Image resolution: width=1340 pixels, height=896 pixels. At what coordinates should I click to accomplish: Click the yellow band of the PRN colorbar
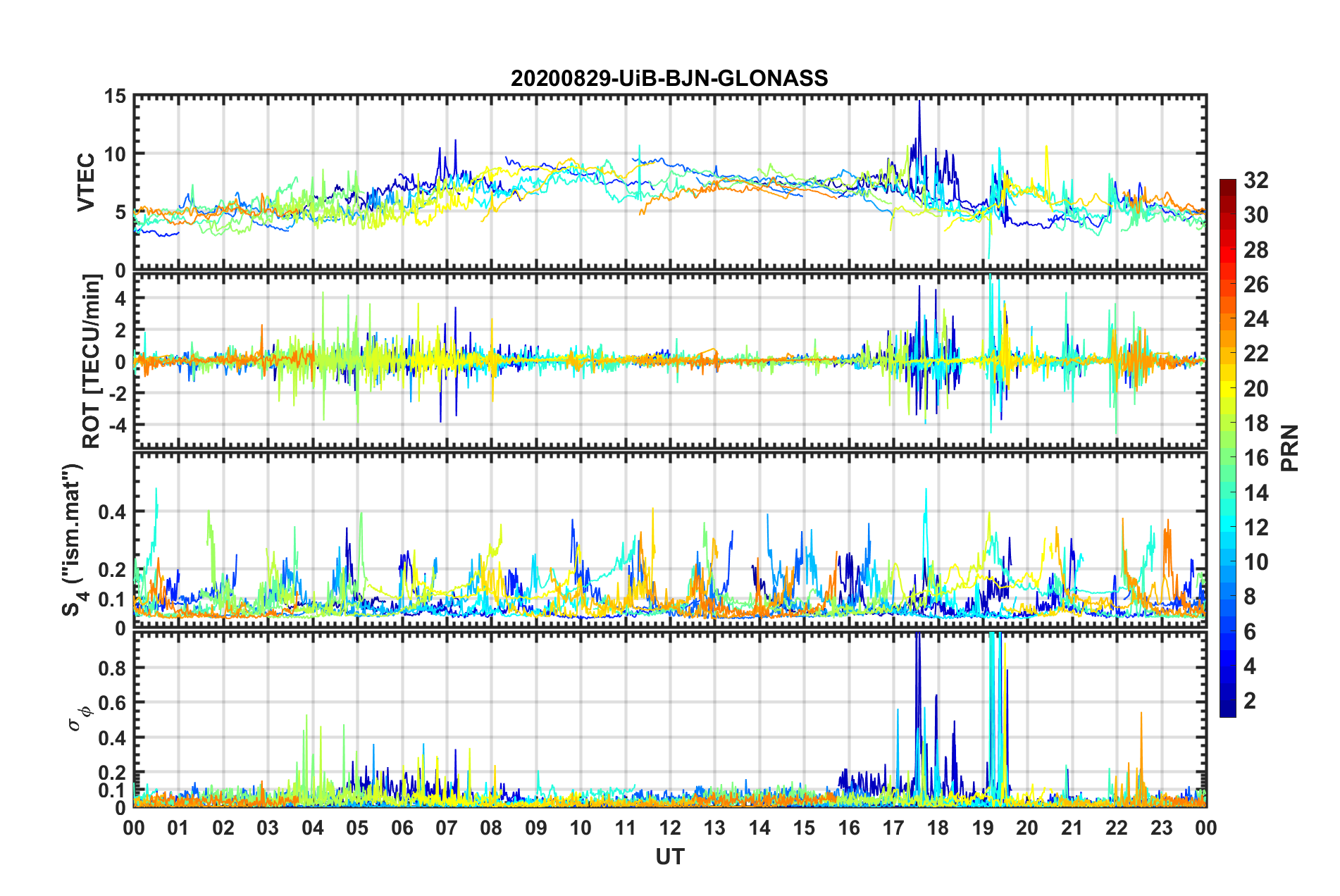pos(1227,389)
